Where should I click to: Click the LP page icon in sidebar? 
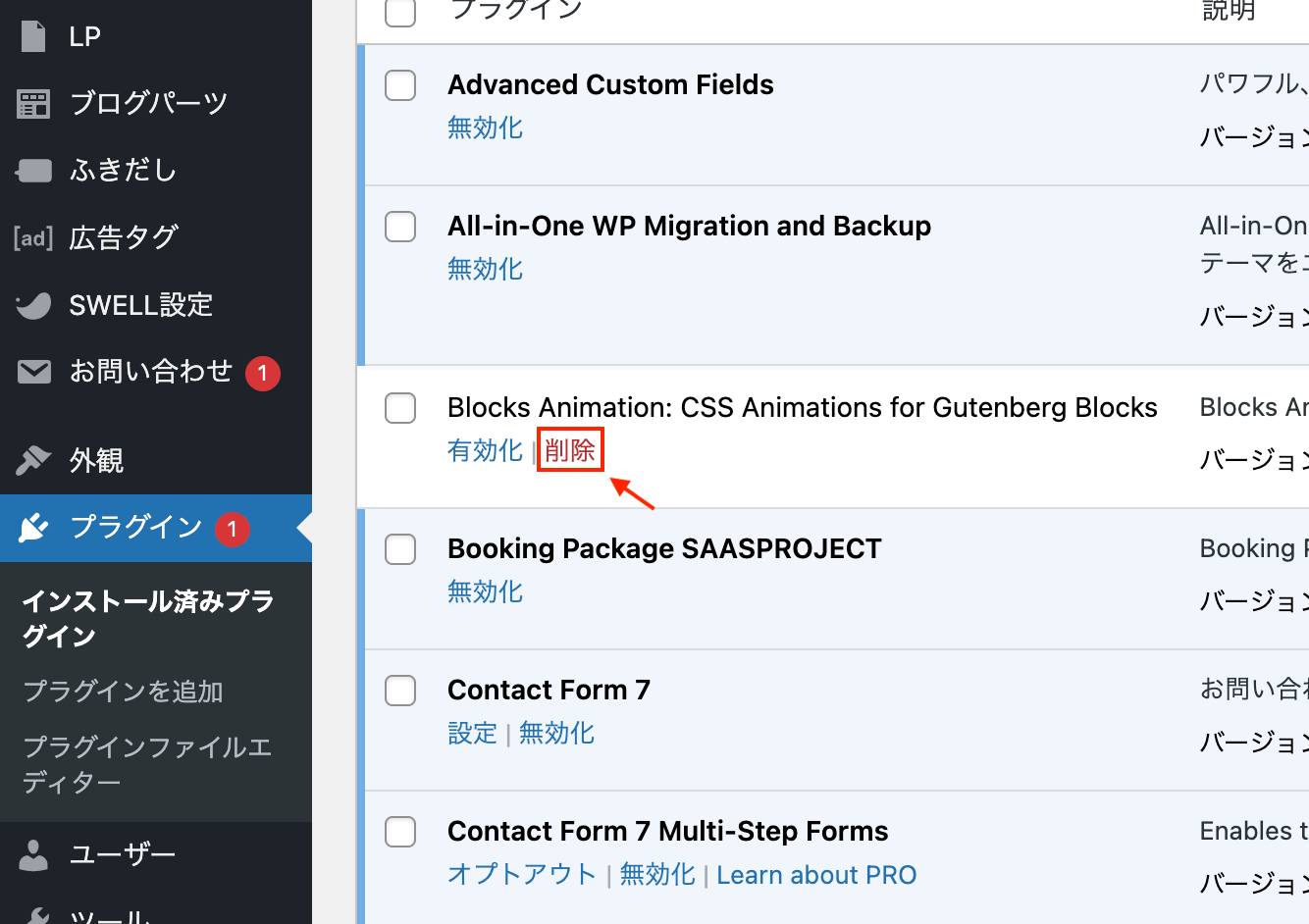33,36
